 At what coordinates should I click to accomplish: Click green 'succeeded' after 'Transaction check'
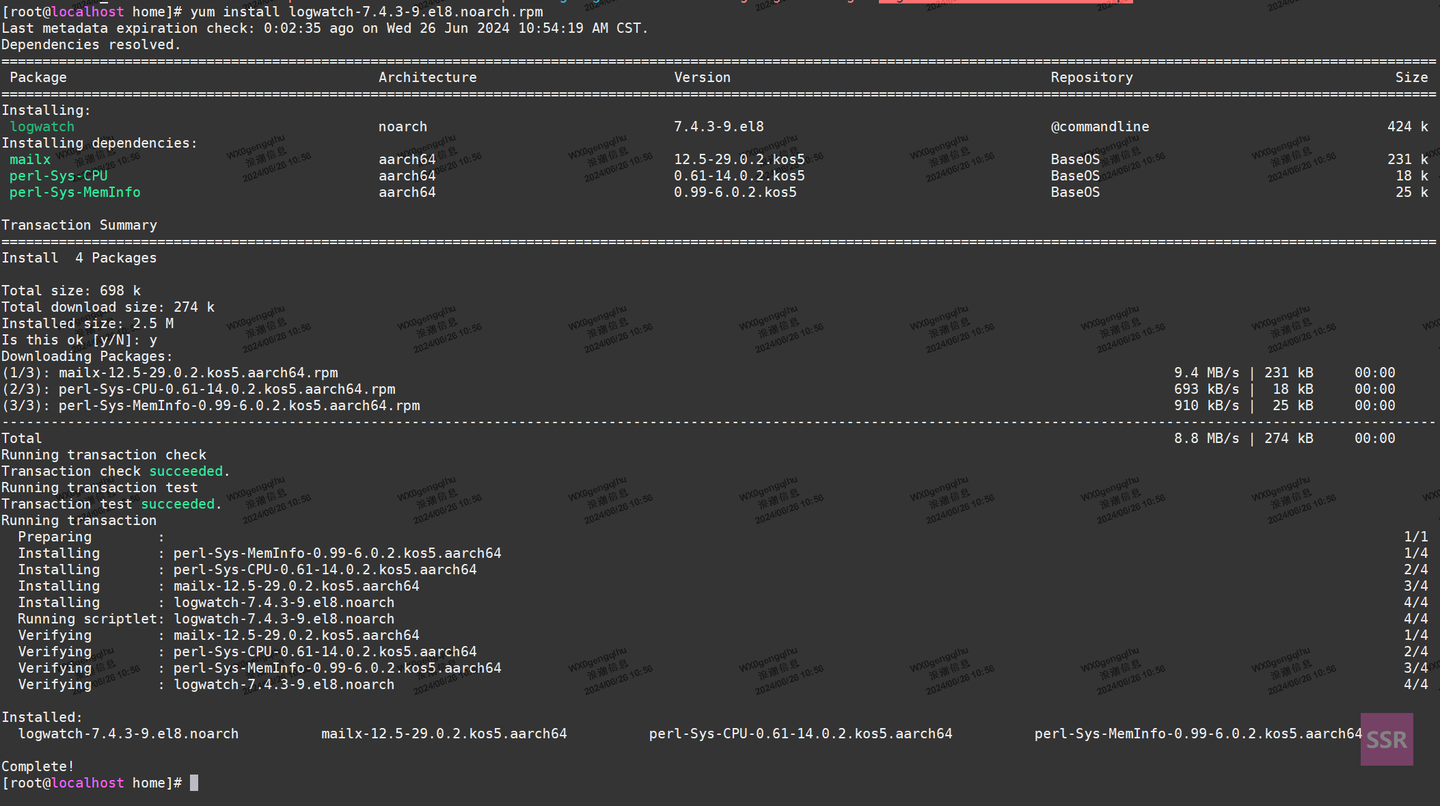(186, 471)
